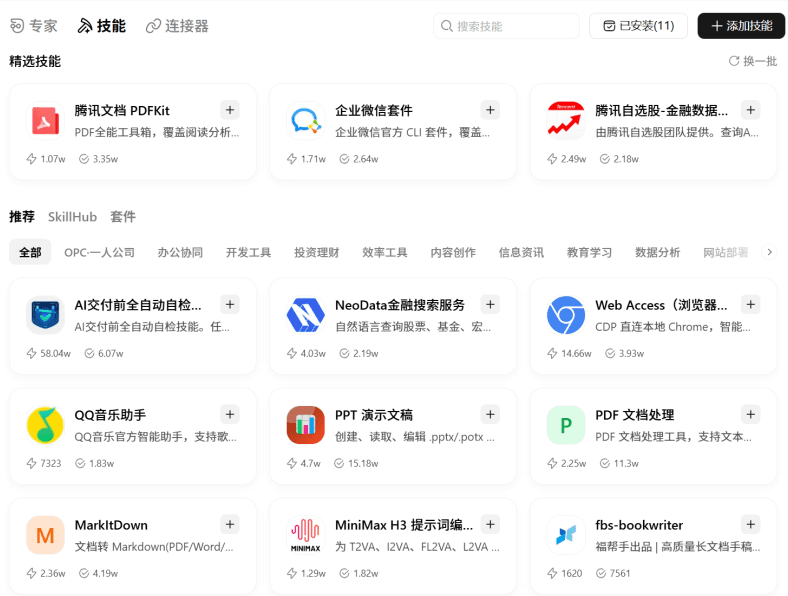This screenshot has height=596, width=788.
Task: Select the 推荐 section tab
Action: tap(22, 217)
